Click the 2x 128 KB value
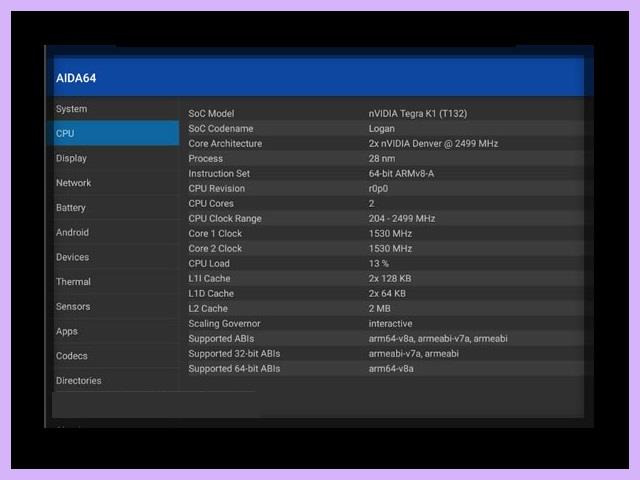640x480 pixels. pos(390,279)
